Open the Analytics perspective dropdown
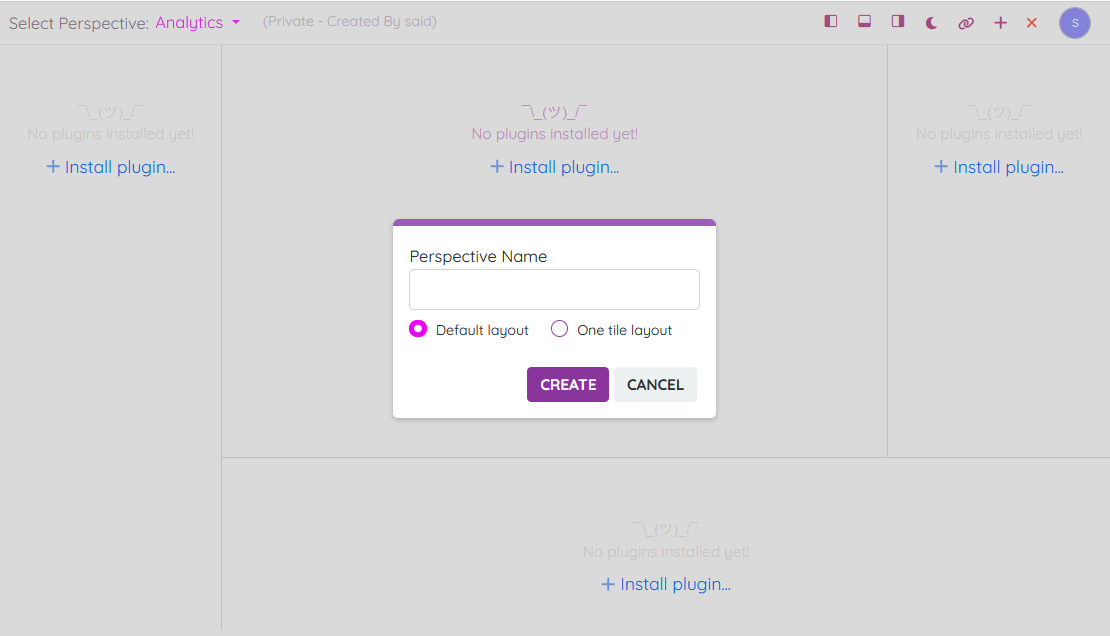This screenshot has height=636, width=1110. point(189,22)
